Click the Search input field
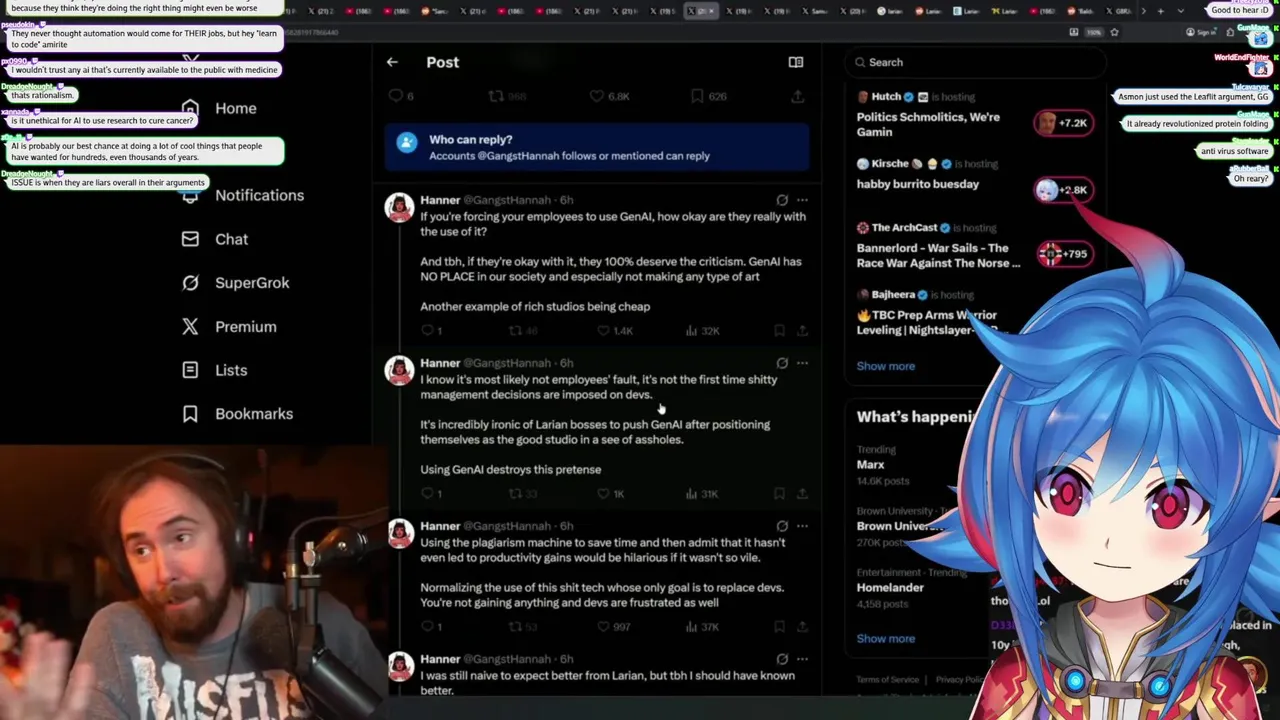The width and height of the screenshot is (1280, 720). pyautogui.click(x=975, y=62)
